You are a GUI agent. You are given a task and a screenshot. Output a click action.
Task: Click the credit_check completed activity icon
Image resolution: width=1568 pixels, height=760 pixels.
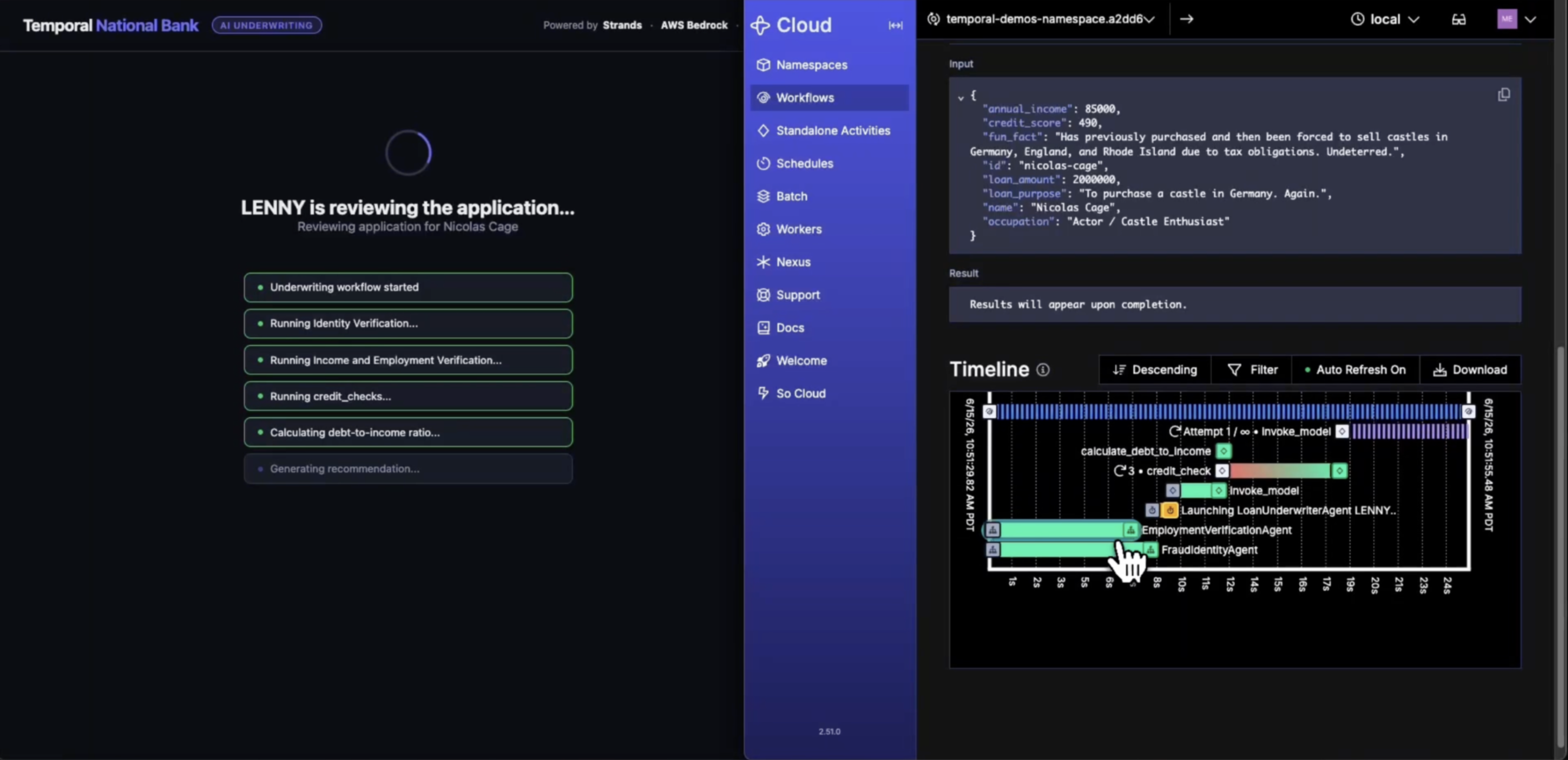[1339, 470]
